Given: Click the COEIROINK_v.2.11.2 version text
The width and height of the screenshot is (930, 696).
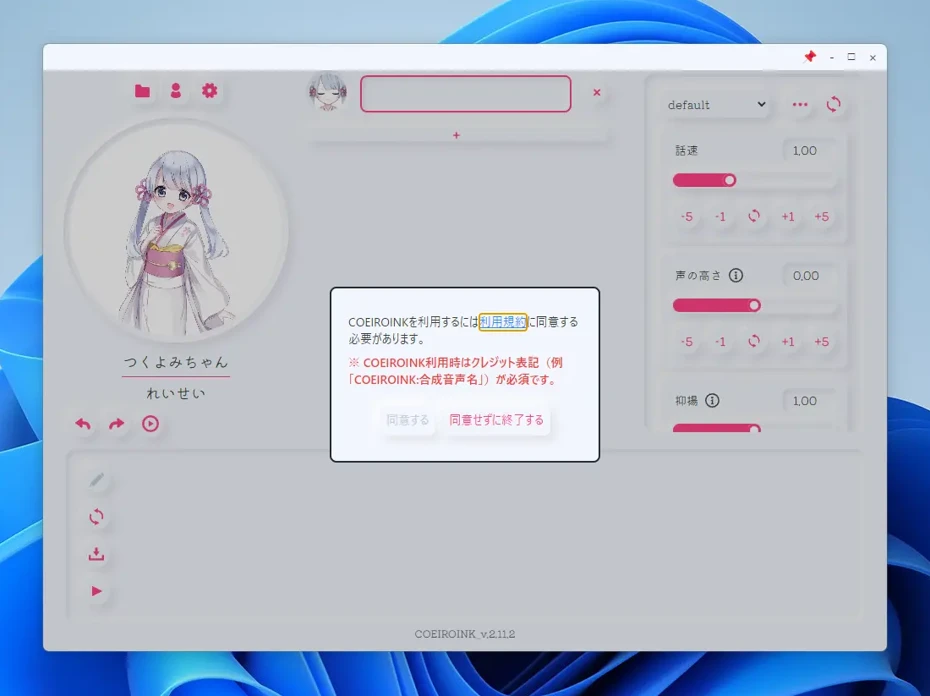Looking at the screenshot, I should tap(464, 634).
